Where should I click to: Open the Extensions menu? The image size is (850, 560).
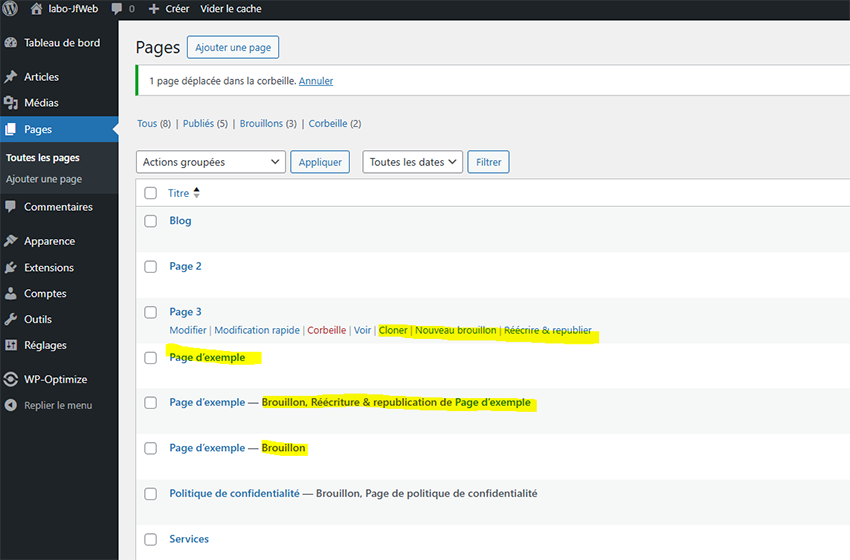59,267
